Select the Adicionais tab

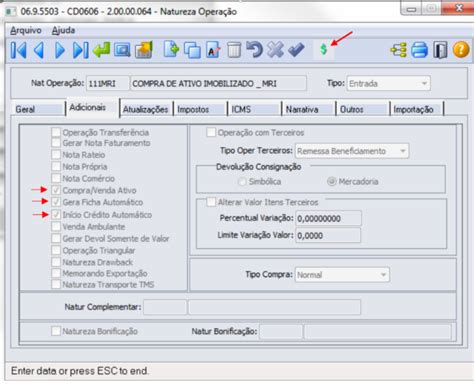click(93, 107)
